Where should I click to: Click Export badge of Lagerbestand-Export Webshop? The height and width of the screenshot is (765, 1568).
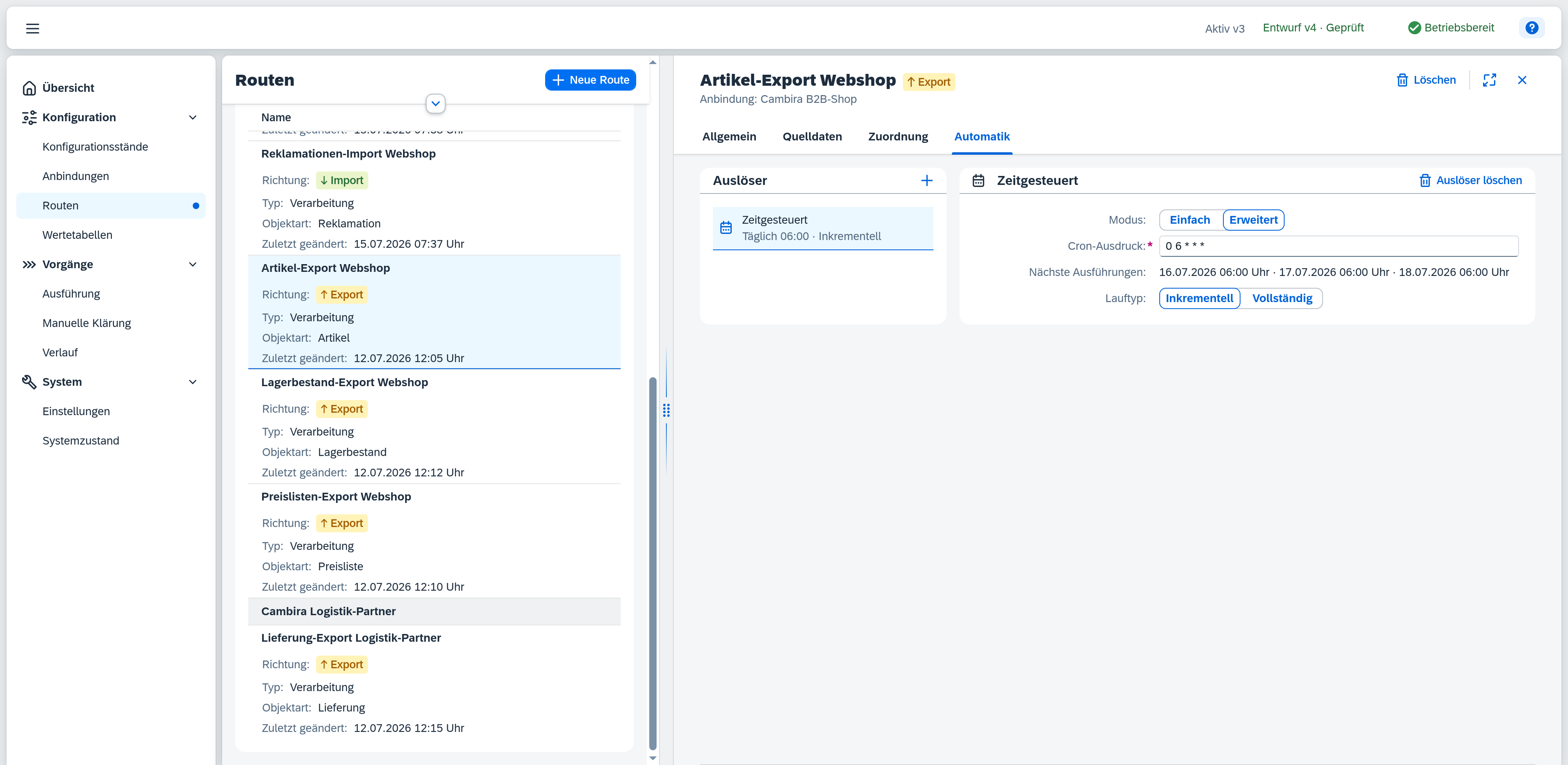coord(342,409)
